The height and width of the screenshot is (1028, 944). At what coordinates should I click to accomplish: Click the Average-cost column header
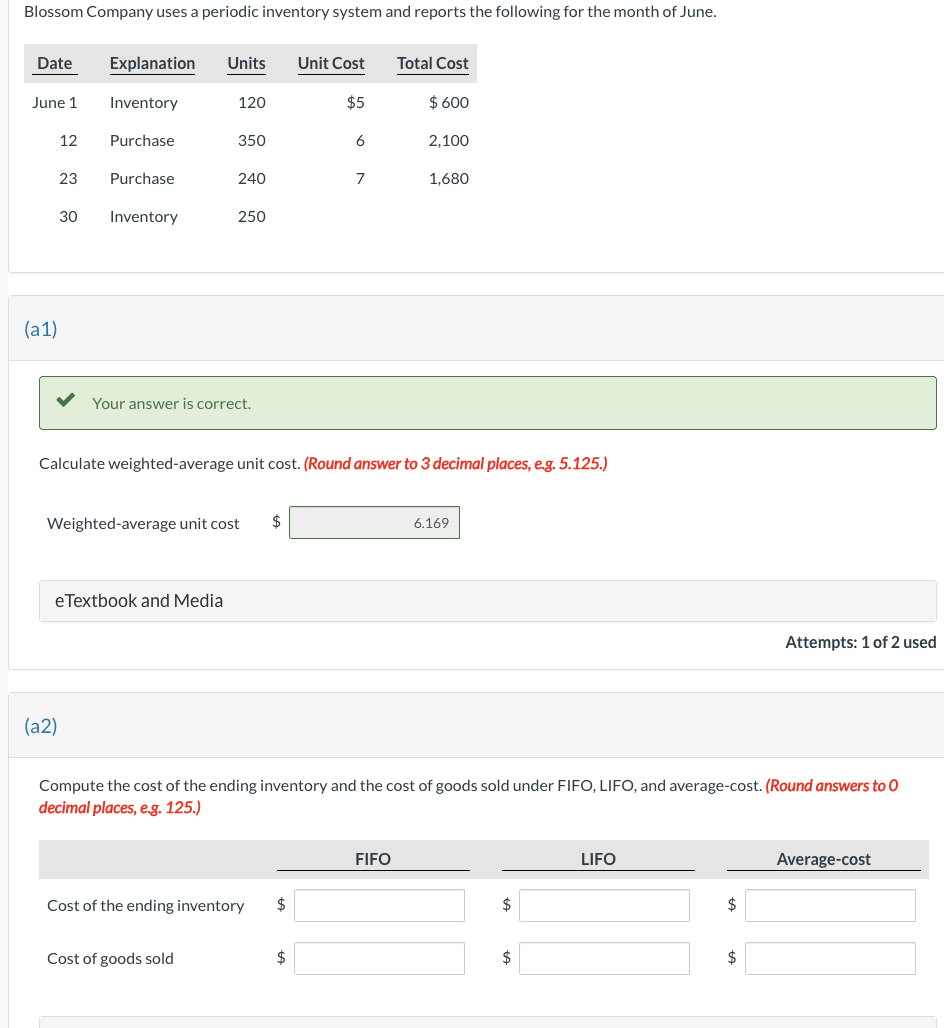click(x=825, y=859)
